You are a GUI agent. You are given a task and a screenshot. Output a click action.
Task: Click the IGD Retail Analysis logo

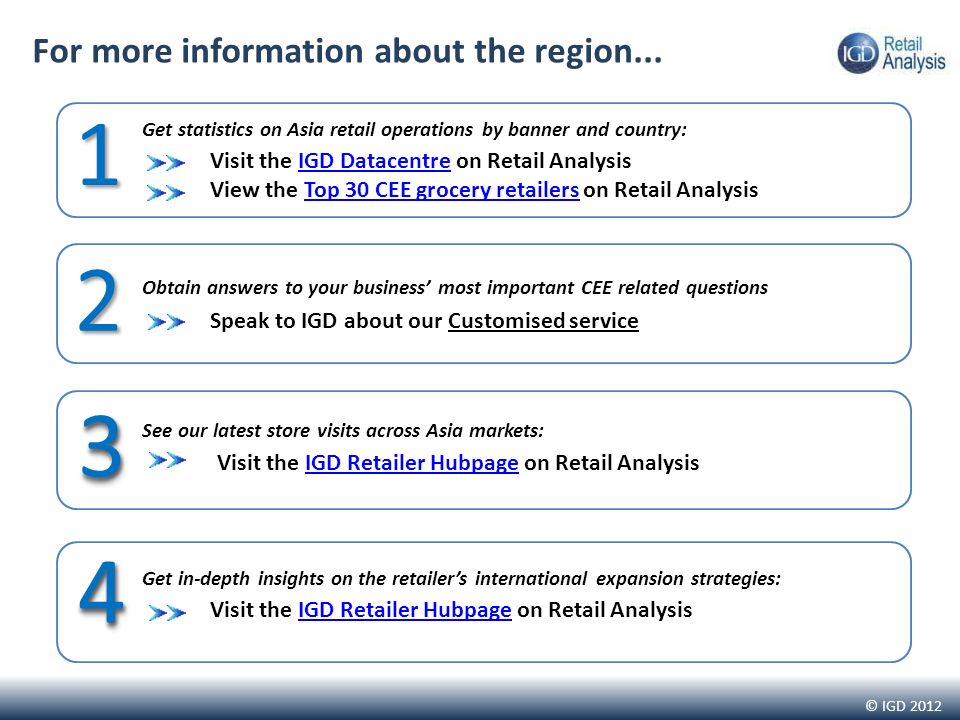tap(891, 53)
